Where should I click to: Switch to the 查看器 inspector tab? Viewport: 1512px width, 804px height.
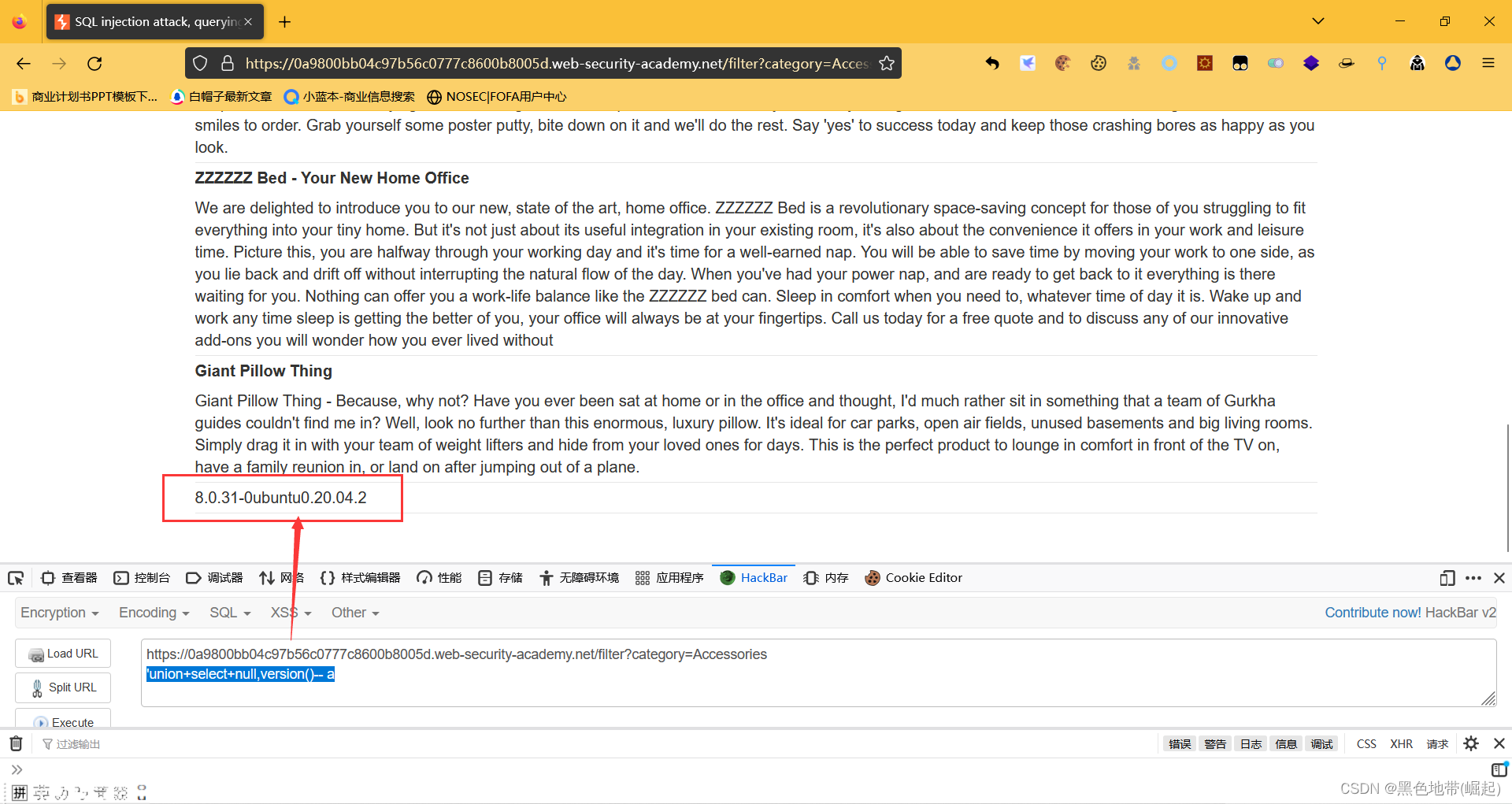point(69,578)
